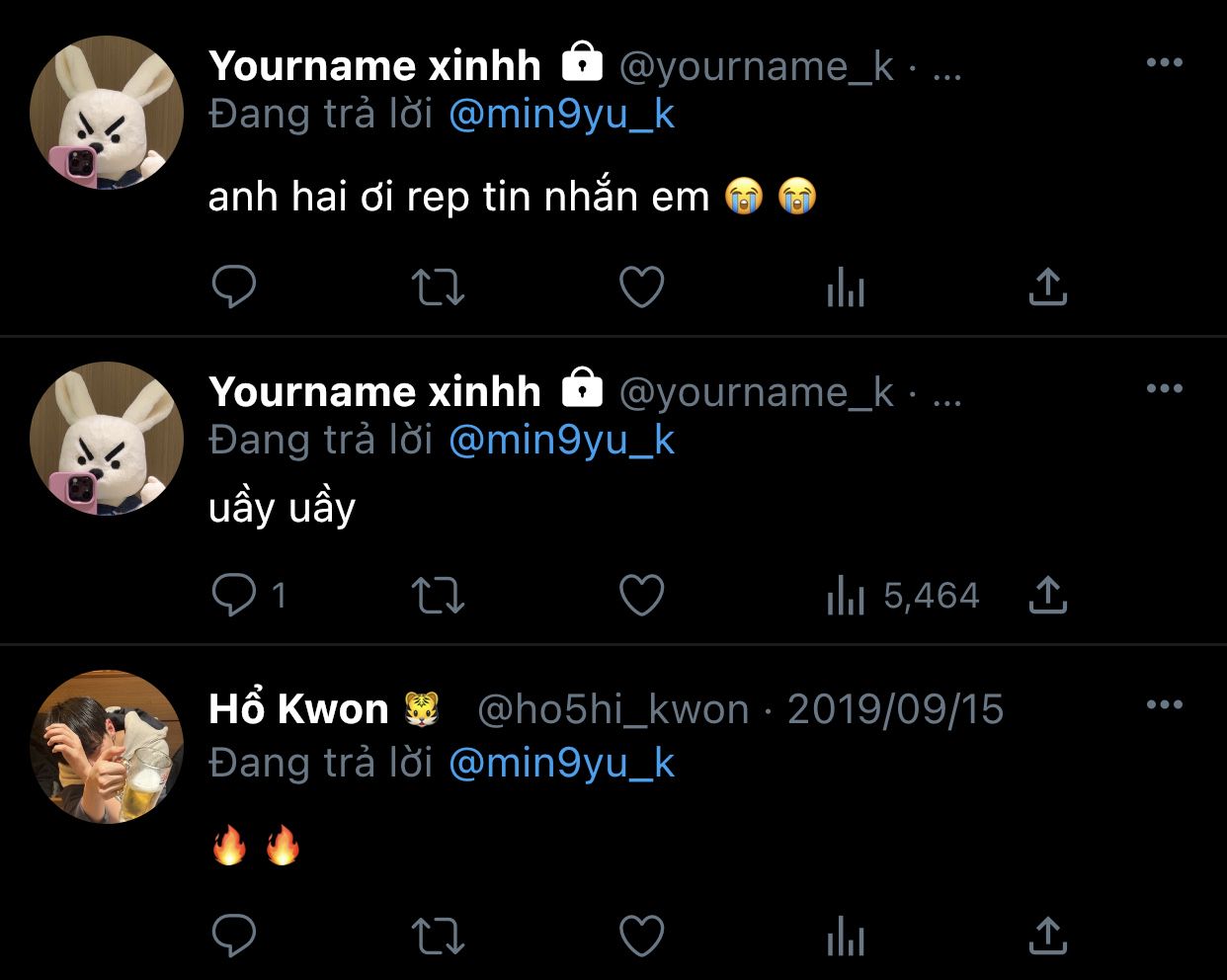The height and width of the screenshot is (980, 1227).
Task: Share the 'uầy uầy' tweet
Action: (1047, 596)
